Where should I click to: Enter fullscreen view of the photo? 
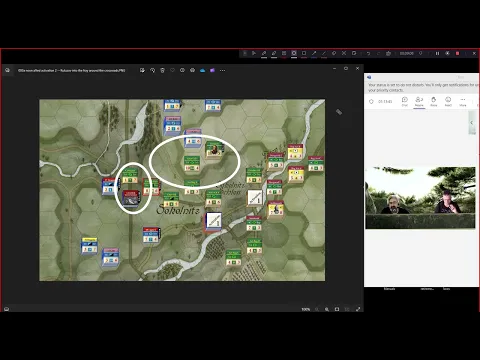(x=358, y=309)
